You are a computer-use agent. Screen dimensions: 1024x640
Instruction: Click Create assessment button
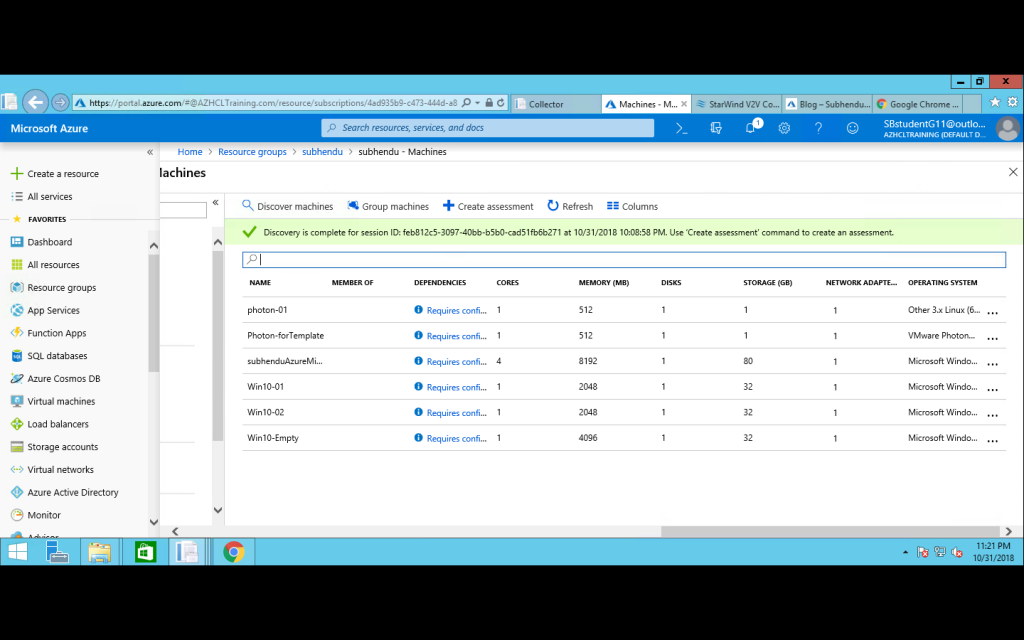[488, 206]
